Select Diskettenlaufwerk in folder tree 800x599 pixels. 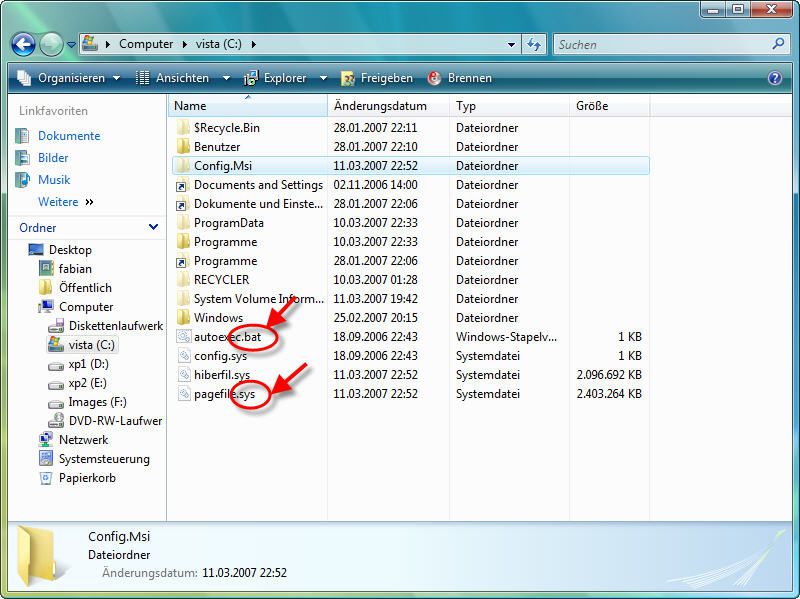(x=116, y=326)
